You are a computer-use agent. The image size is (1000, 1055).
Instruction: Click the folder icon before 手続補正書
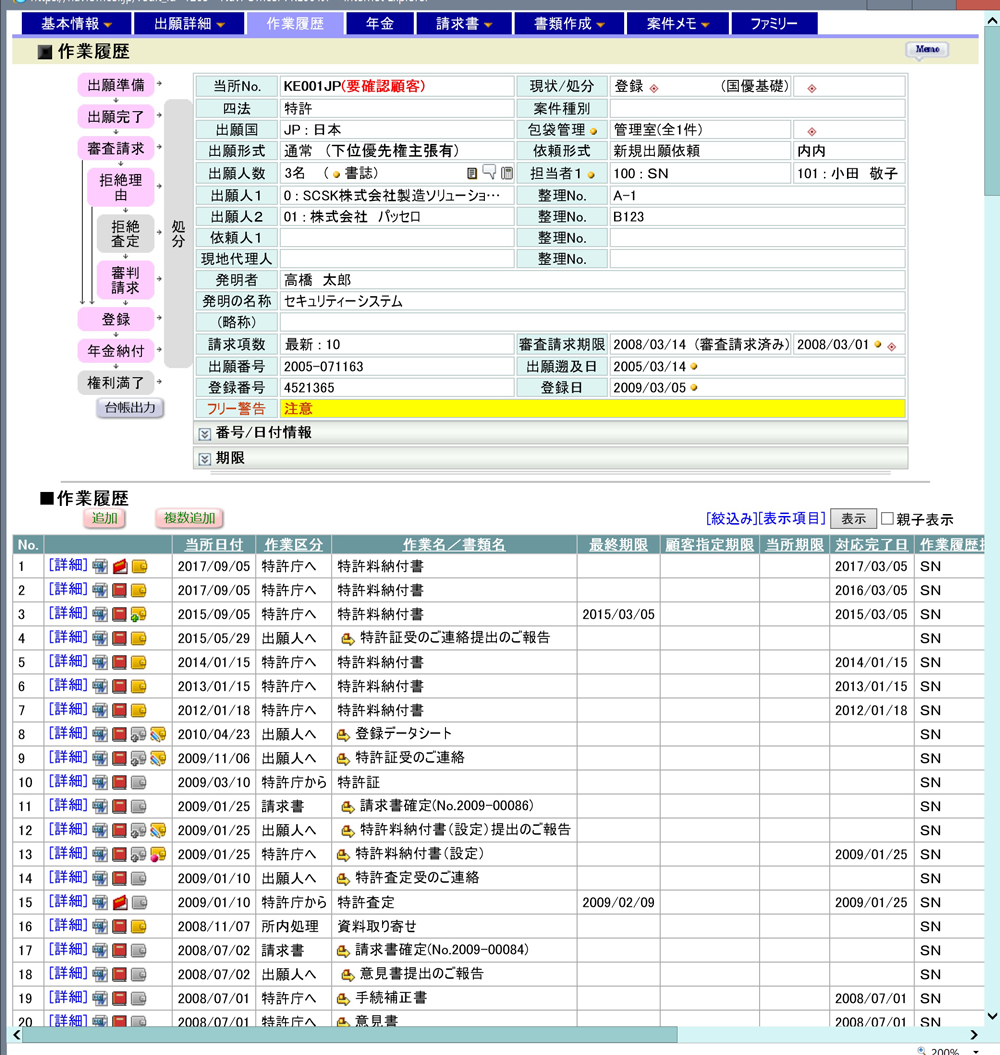[343, 999]
